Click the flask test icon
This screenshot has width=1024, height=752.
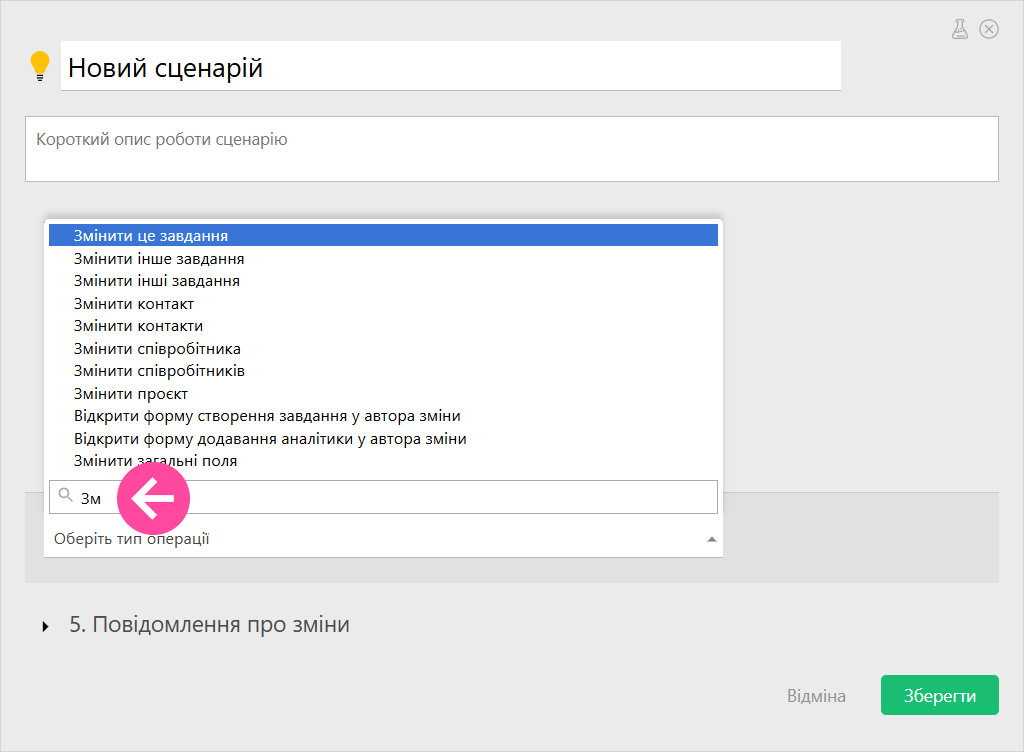tap(960, 29)
